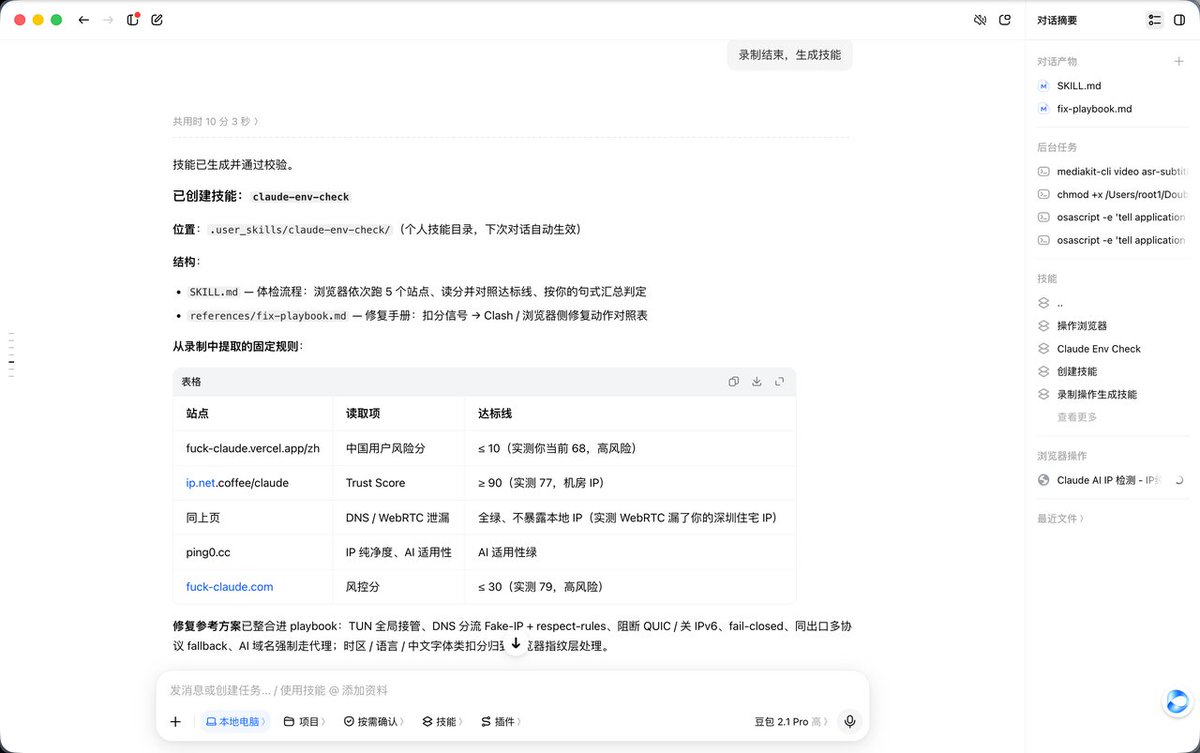
Task: Click the 录制结束，生成技能 message bubble
Action: [789, 55]
